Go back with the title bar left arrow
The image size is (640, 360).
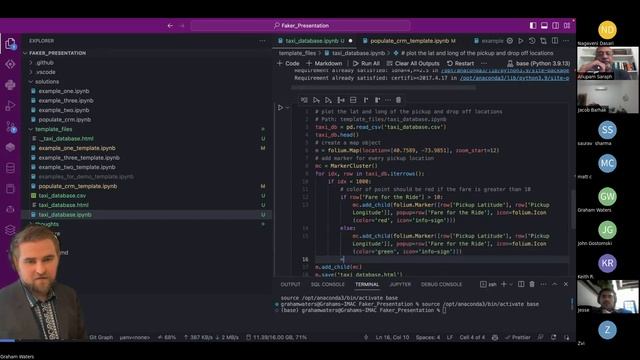[x=170, y=26]
